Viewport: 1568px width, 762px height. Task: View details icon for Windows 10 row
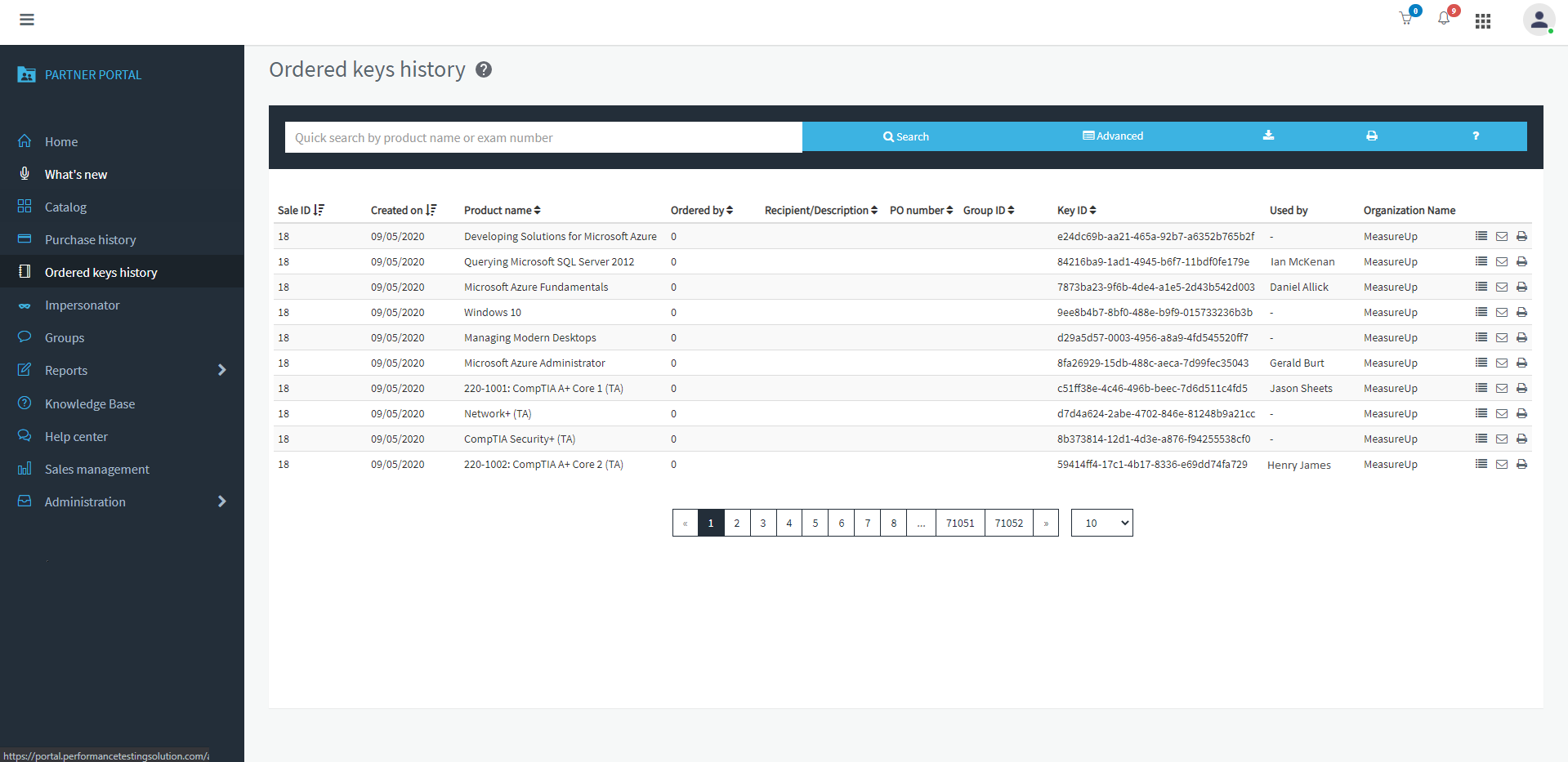coord(1481,312)
